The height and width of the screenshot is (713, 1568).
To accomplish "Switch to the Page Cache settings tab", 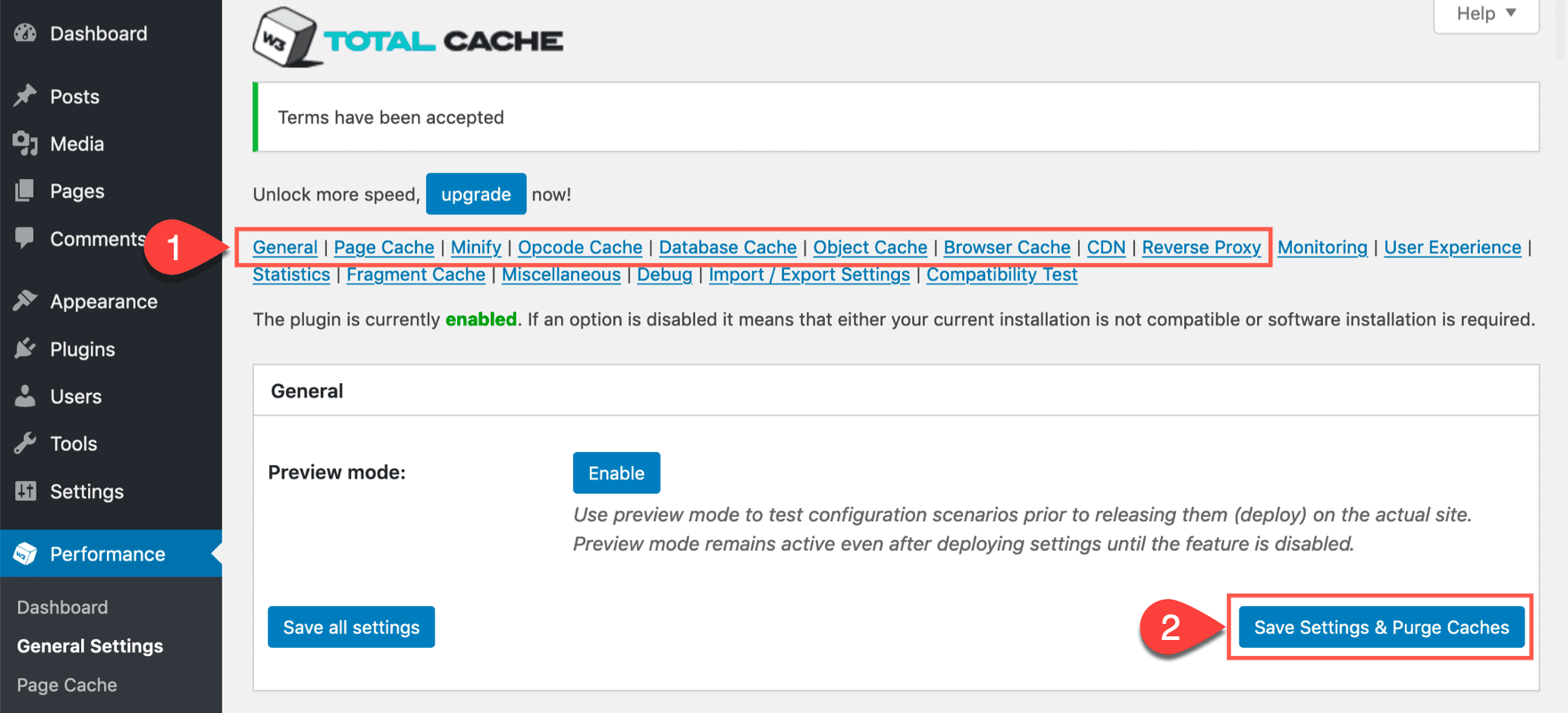I will [383, 247].
